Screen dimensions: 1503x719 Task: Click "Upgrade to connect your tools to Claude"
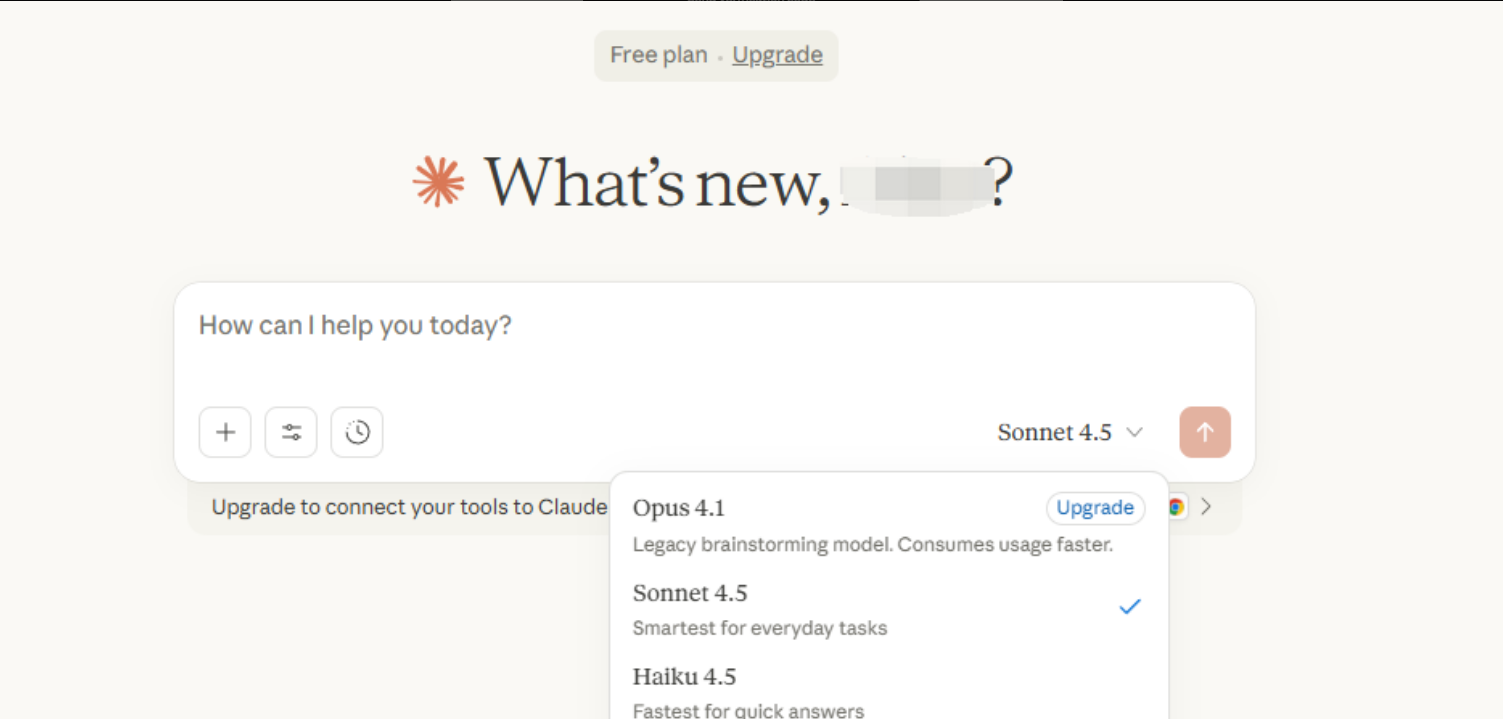pos(409,507)
